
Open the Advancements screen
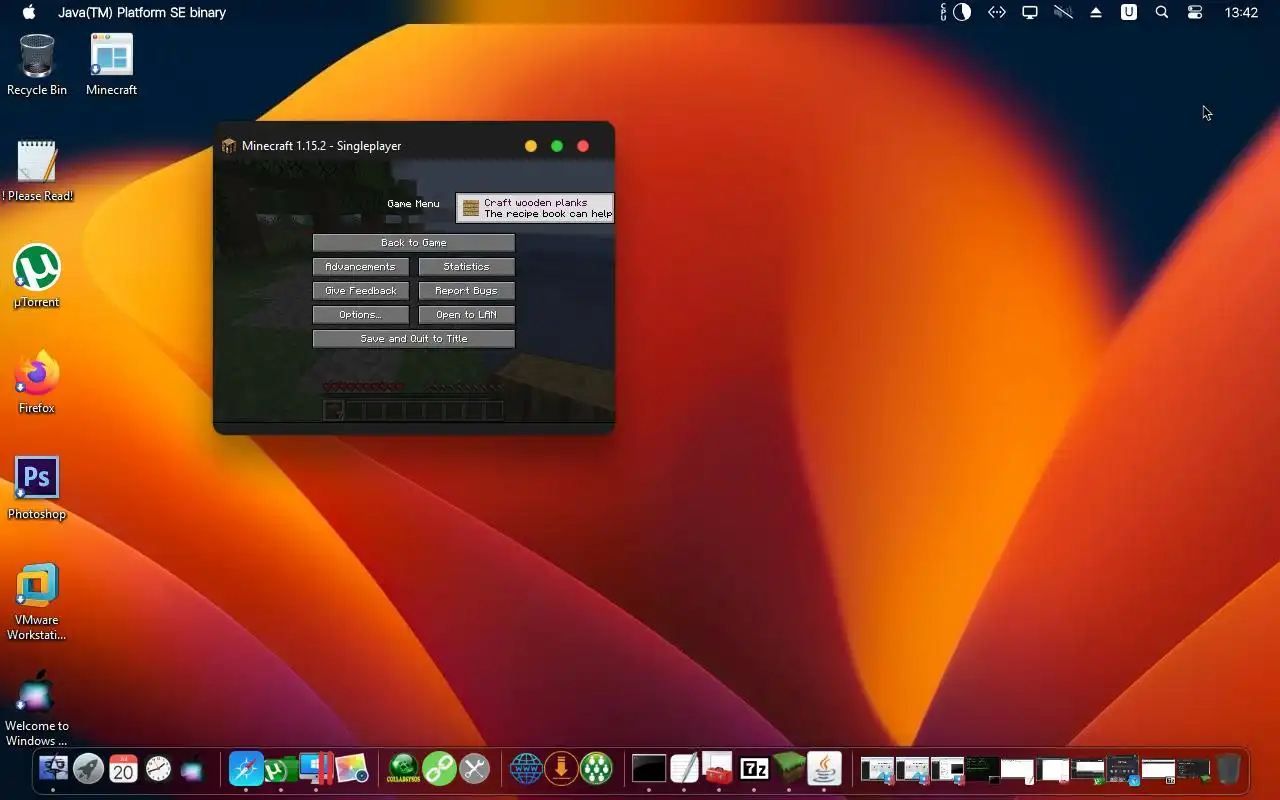pyautogui.click(x=361, y=267)
